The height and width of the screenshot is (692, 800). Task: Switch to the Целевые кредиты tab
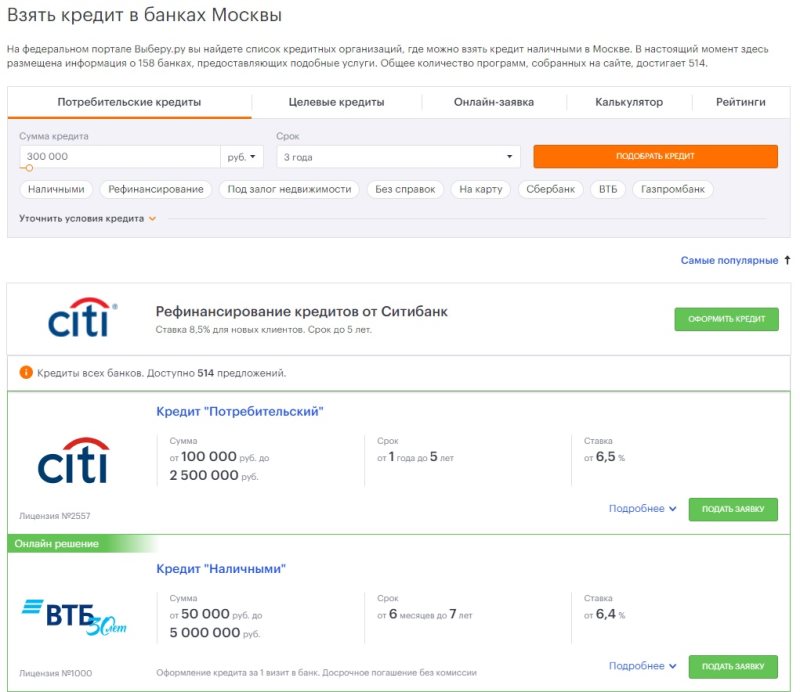pos(336,102)
